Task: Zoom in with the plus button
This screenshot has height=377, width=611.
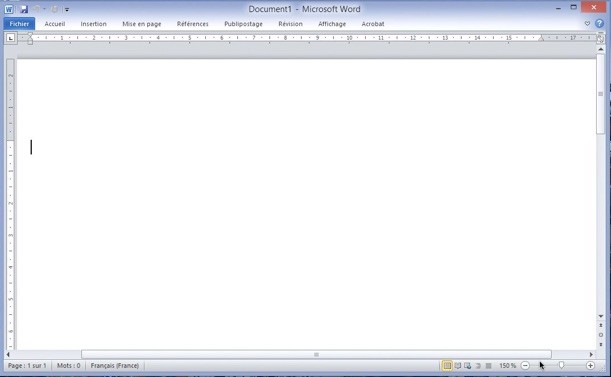Action: pyautogui.click(x=590, y=366)
